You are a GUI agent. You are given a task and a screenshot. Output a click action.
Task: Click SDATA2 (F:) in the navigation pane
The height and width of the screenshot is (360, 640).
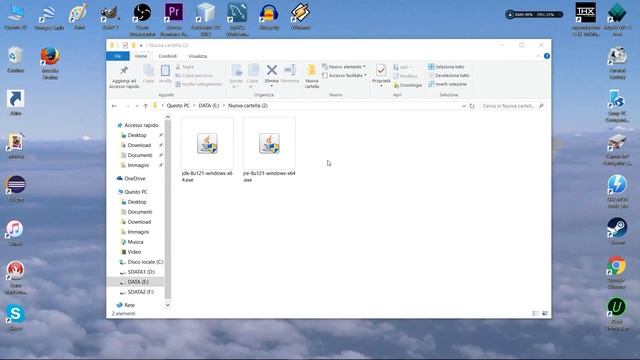140,292
